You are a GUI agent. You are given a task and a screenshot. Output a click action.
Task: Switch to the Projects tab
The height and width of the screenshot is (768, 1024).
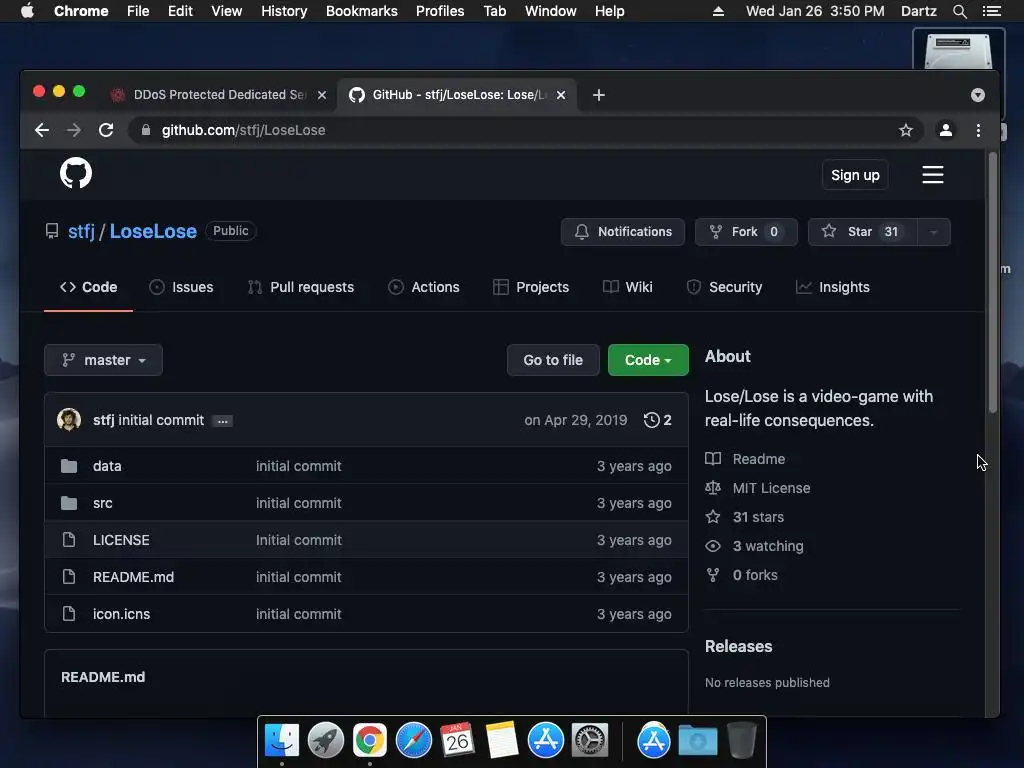point(531,287)
